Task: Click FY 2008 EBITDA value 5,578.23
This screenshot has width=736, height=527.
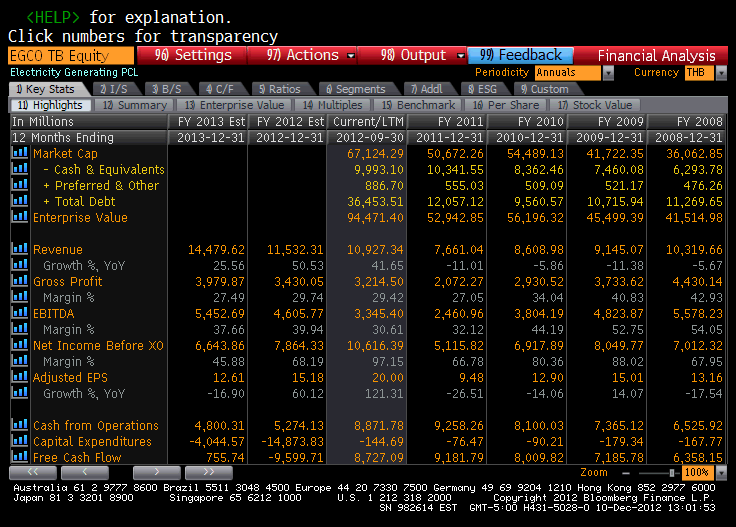Action: 698,313
